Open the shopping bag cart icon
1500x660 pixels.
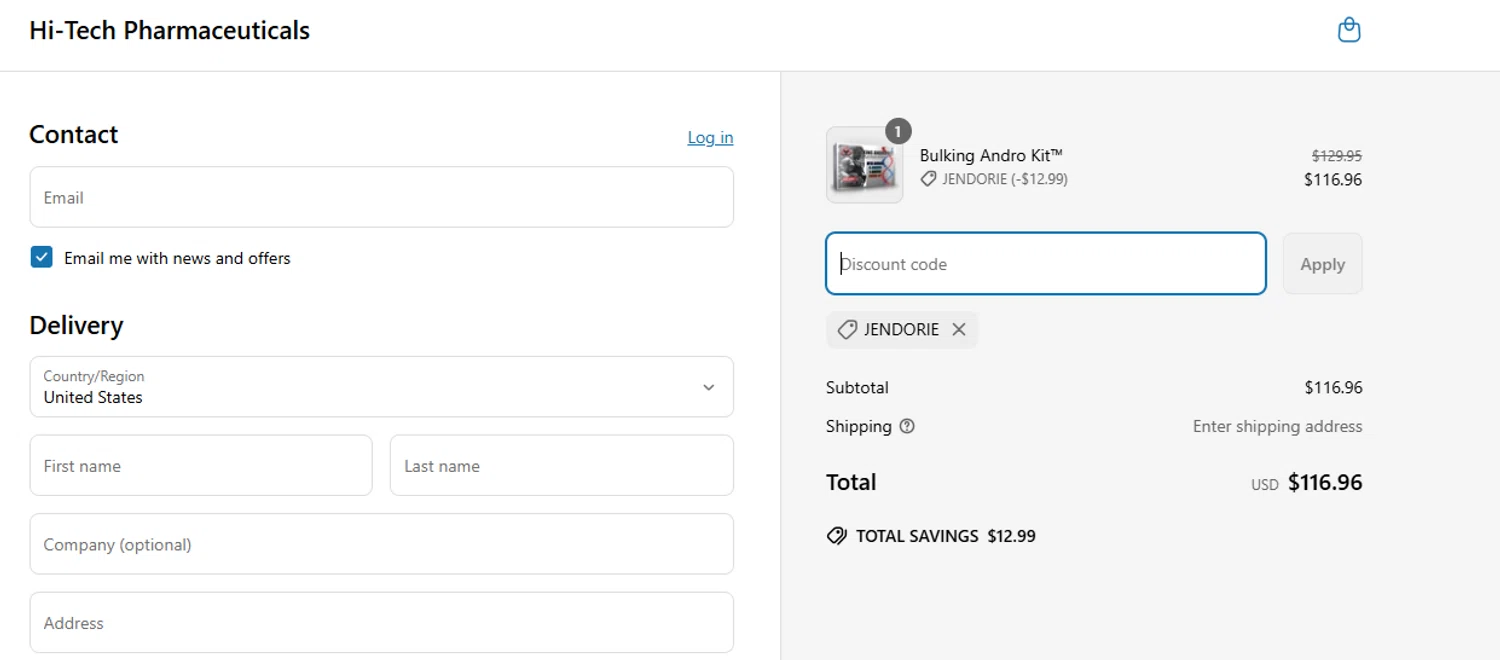pyautogui.click(x=1349, y=30)
